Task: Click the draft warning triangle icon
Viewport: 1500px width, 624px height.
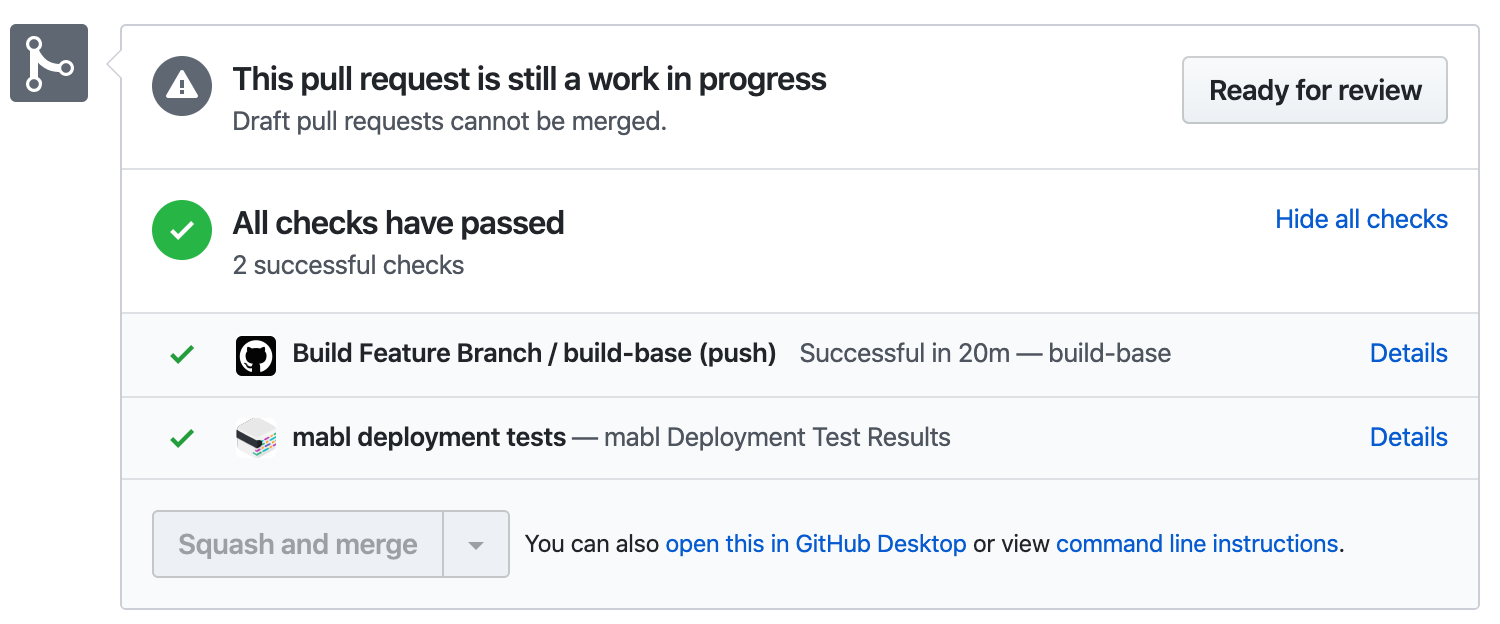Action: [182, 86]
